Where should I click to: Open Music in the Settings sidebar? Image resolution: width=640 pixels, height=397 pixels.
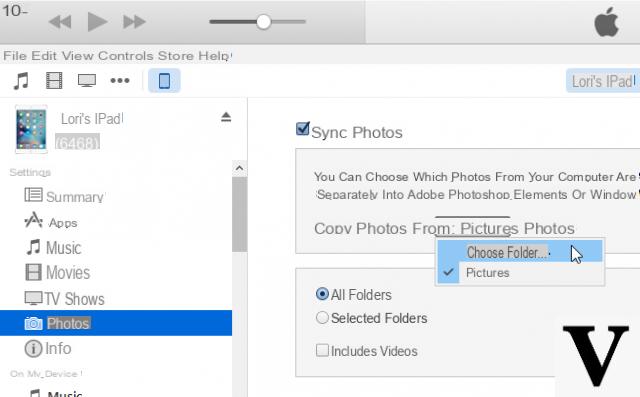click(x=53, y=248)
